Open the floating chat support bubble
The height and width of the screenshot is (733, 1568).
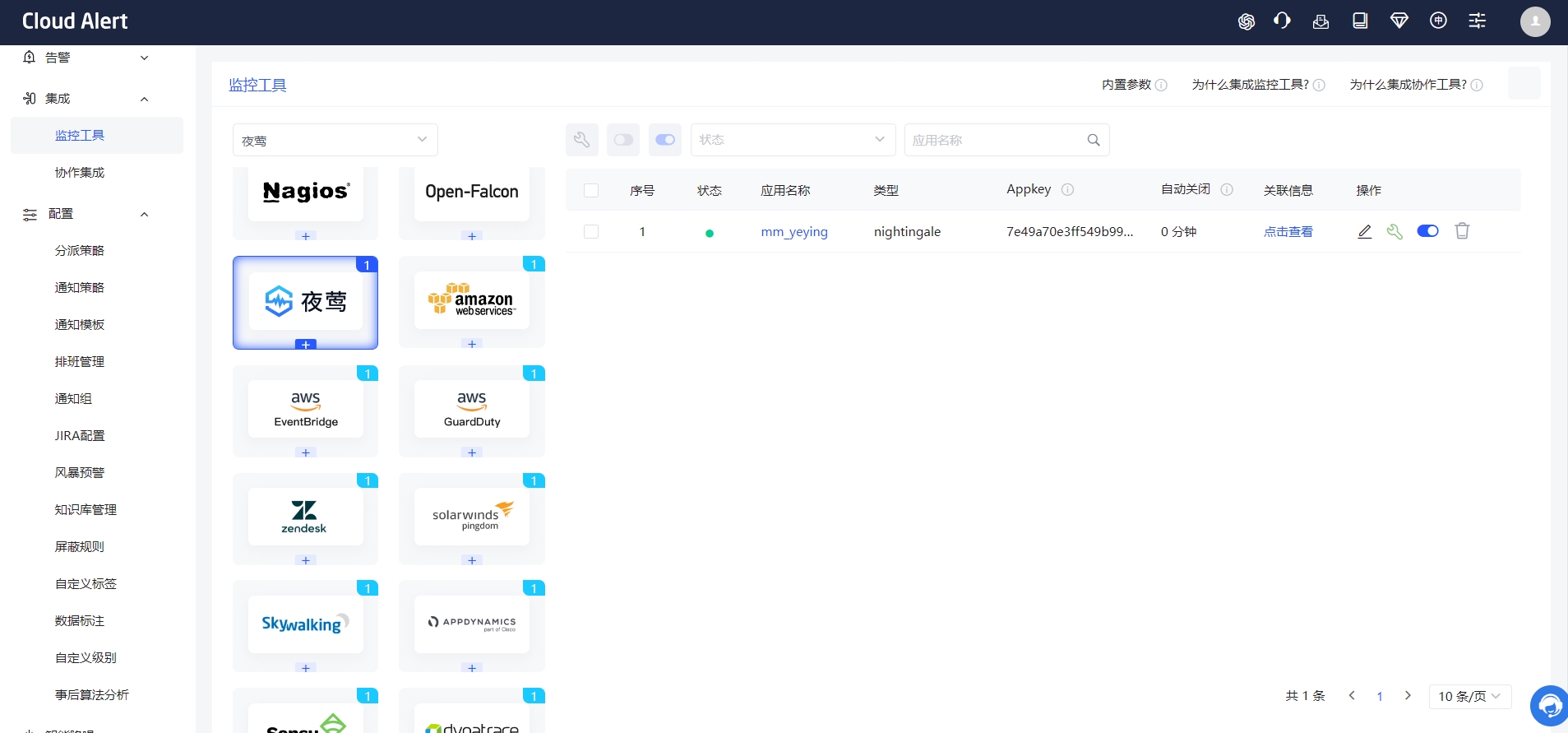[x=1549, y=705]
